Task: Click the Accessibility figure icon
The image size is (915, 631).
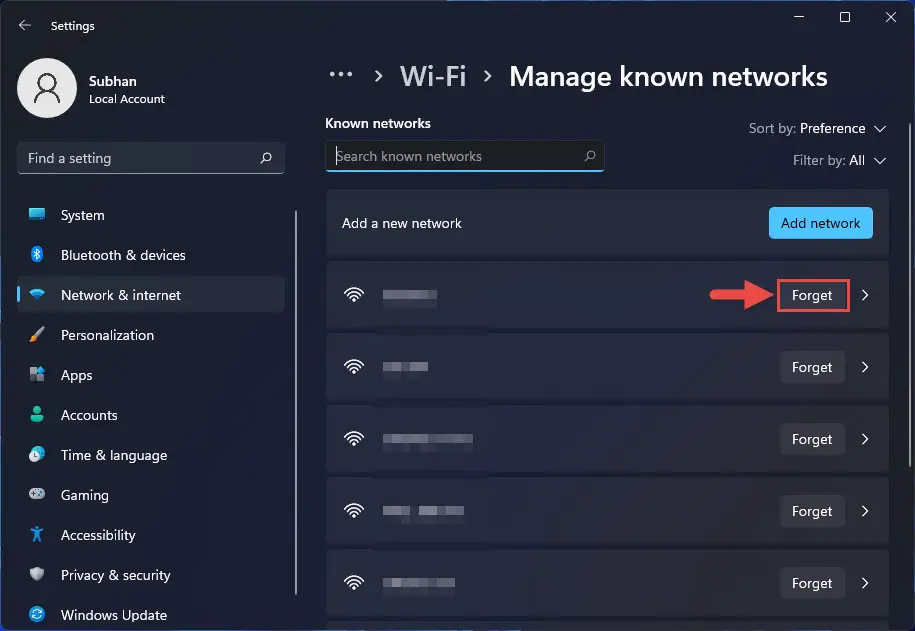Action: [37, 534]
